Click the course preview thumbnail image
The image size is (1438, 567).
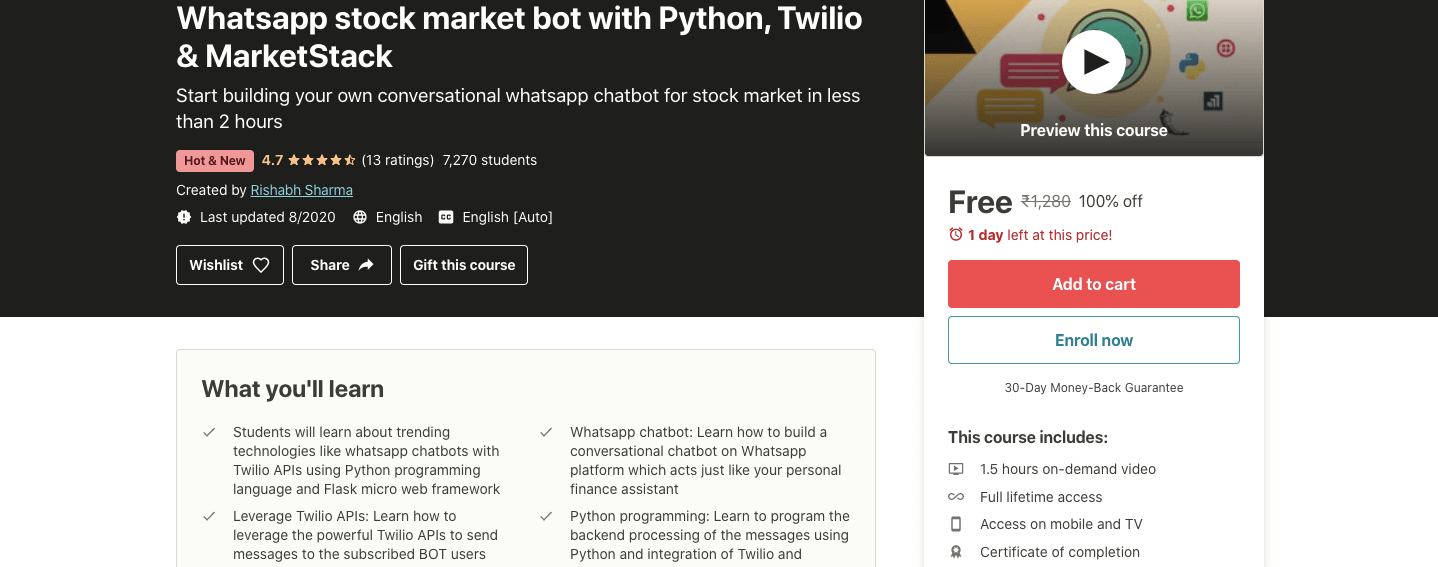pos(1093,78)
